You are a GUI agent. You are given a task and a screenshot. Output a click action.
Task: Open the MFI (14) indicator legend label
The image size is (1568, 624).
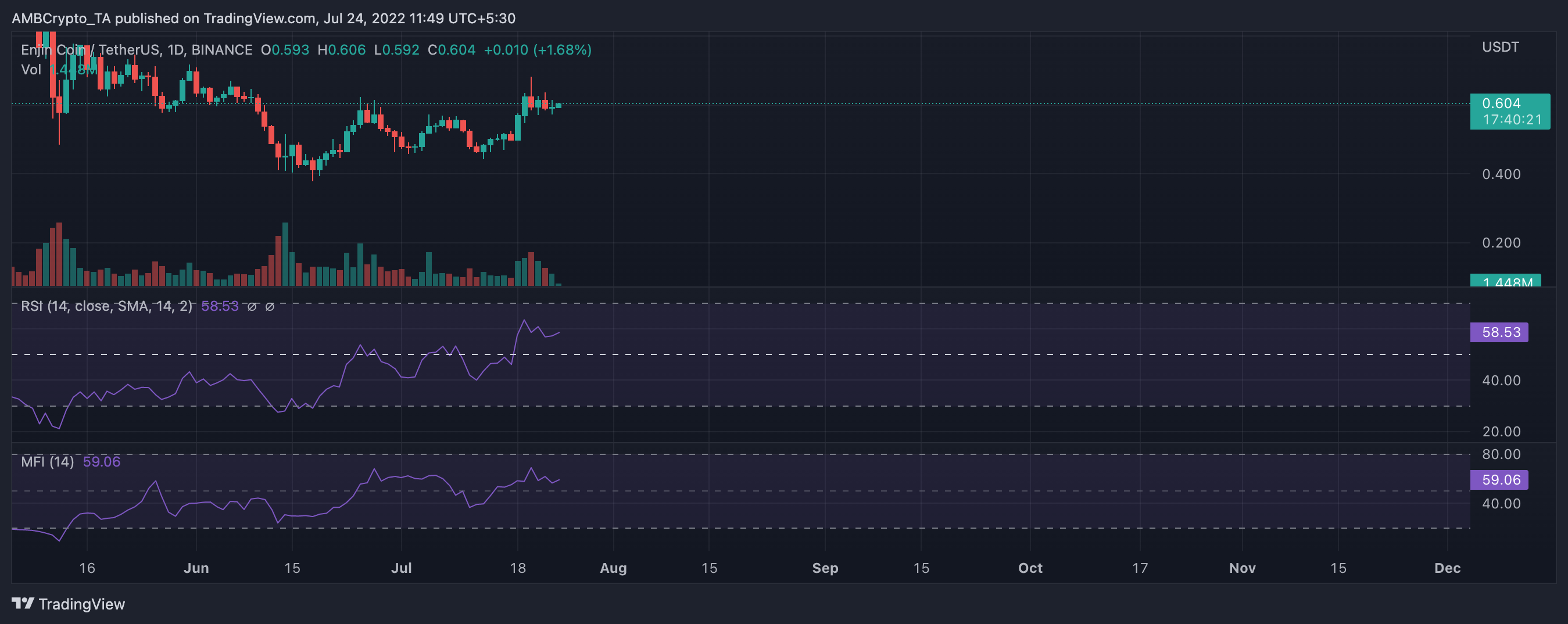click(48, 461)
